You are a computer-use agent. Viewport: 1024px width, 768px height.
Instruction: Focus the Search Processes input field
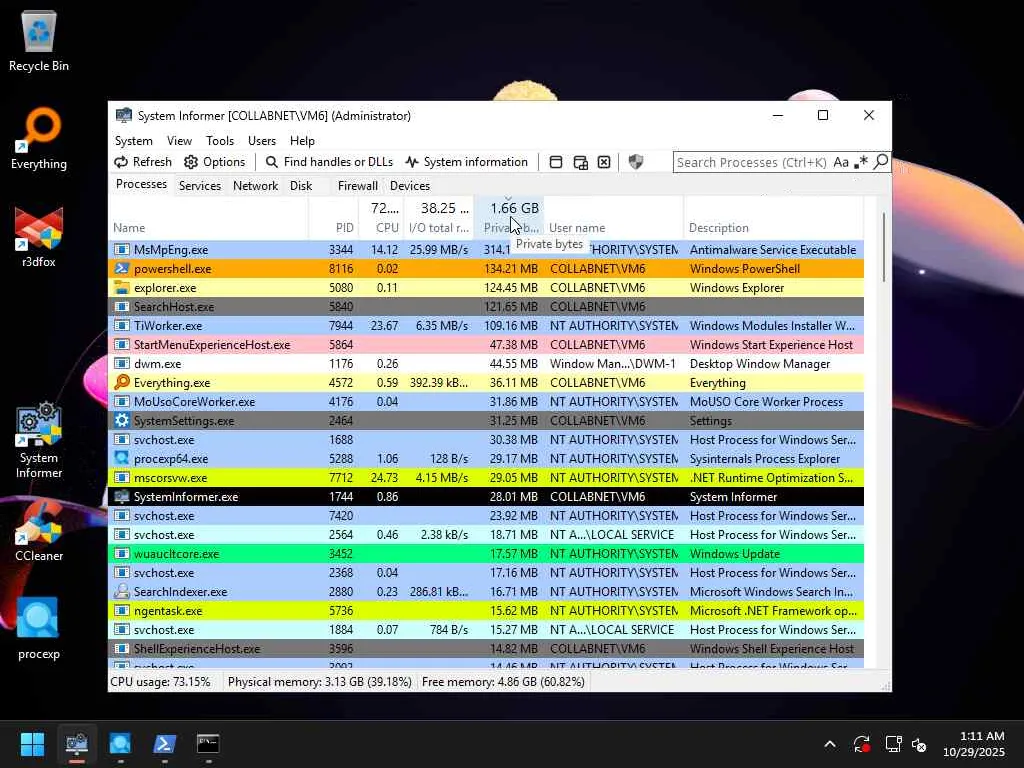pos(752,162)
